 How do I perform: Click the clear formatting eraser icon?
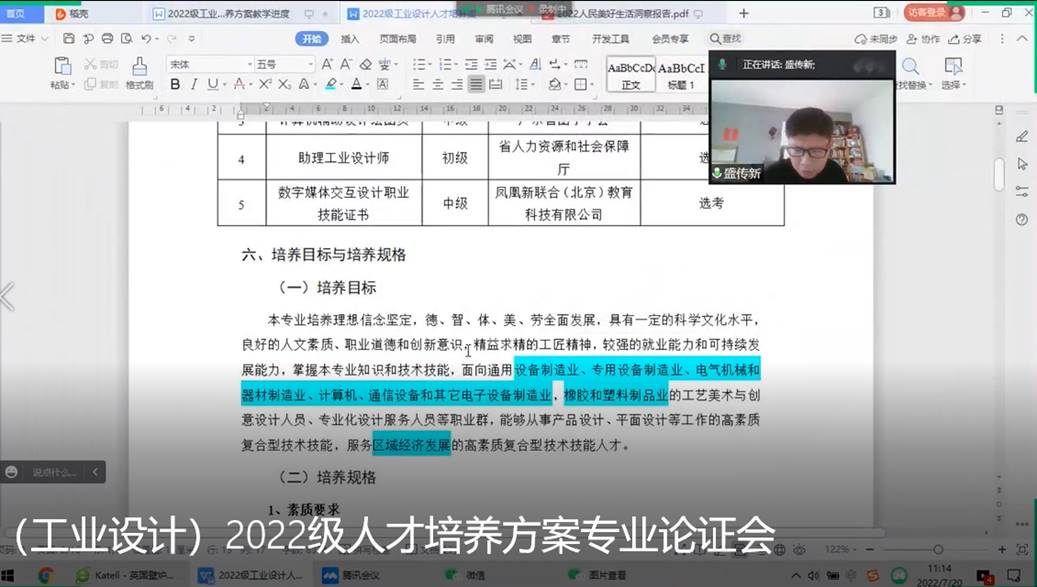click(366, 64)
